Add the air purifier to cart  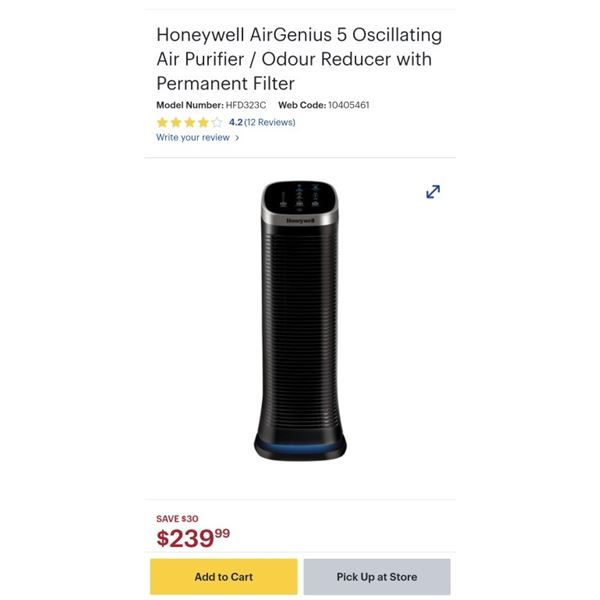pos(223,577)
